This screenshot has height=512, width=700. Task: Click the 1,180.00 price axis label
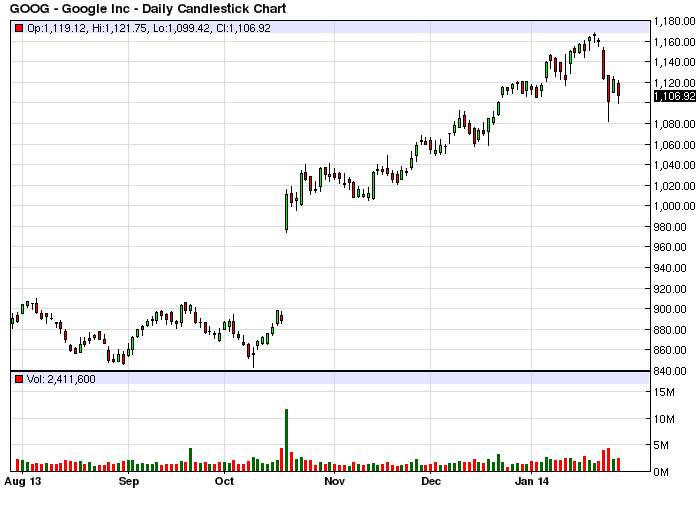pyautogui.click(x=675, y=21)
